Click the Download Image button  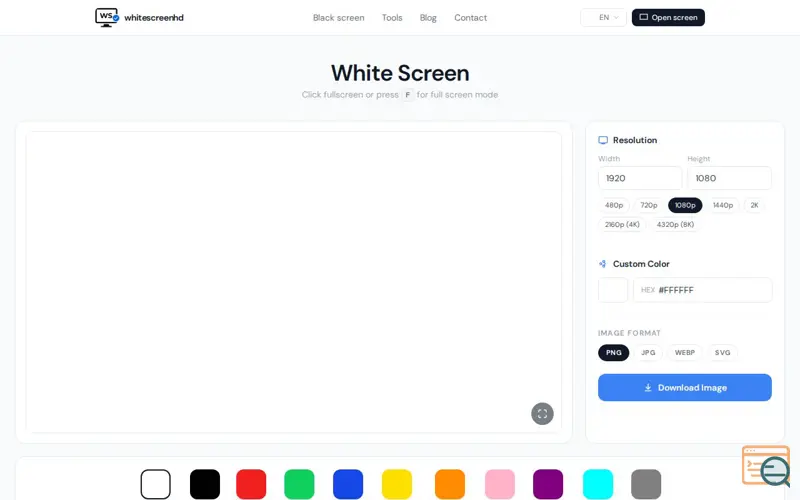pyautogui.click(x=685, y=387)
